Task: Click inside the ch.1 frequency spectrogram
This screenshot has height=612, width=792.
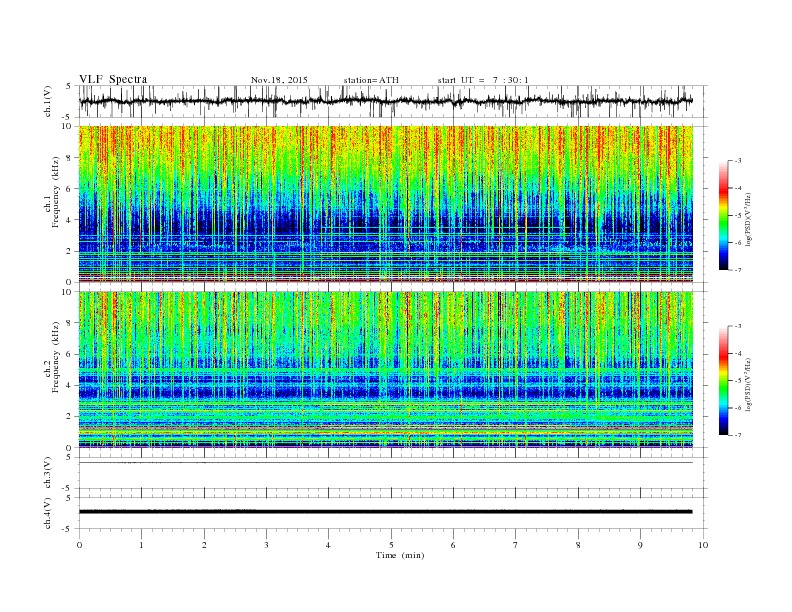Action: pos(385,204)
